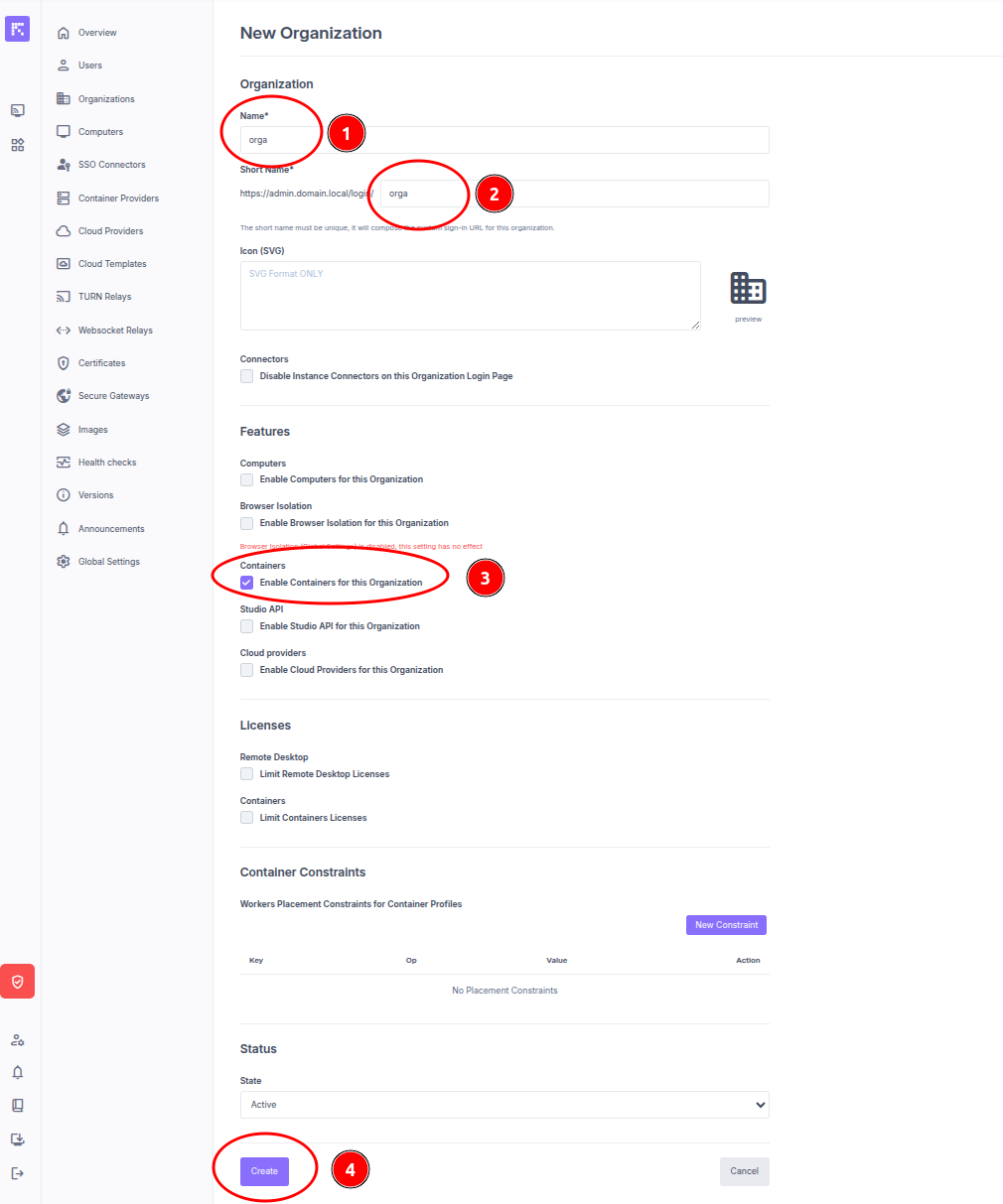Image resolution: width=1003 pixels, height=1204 pixels.
Task: Open the State dropdown showing Active
Action: tap(504, 1105)
